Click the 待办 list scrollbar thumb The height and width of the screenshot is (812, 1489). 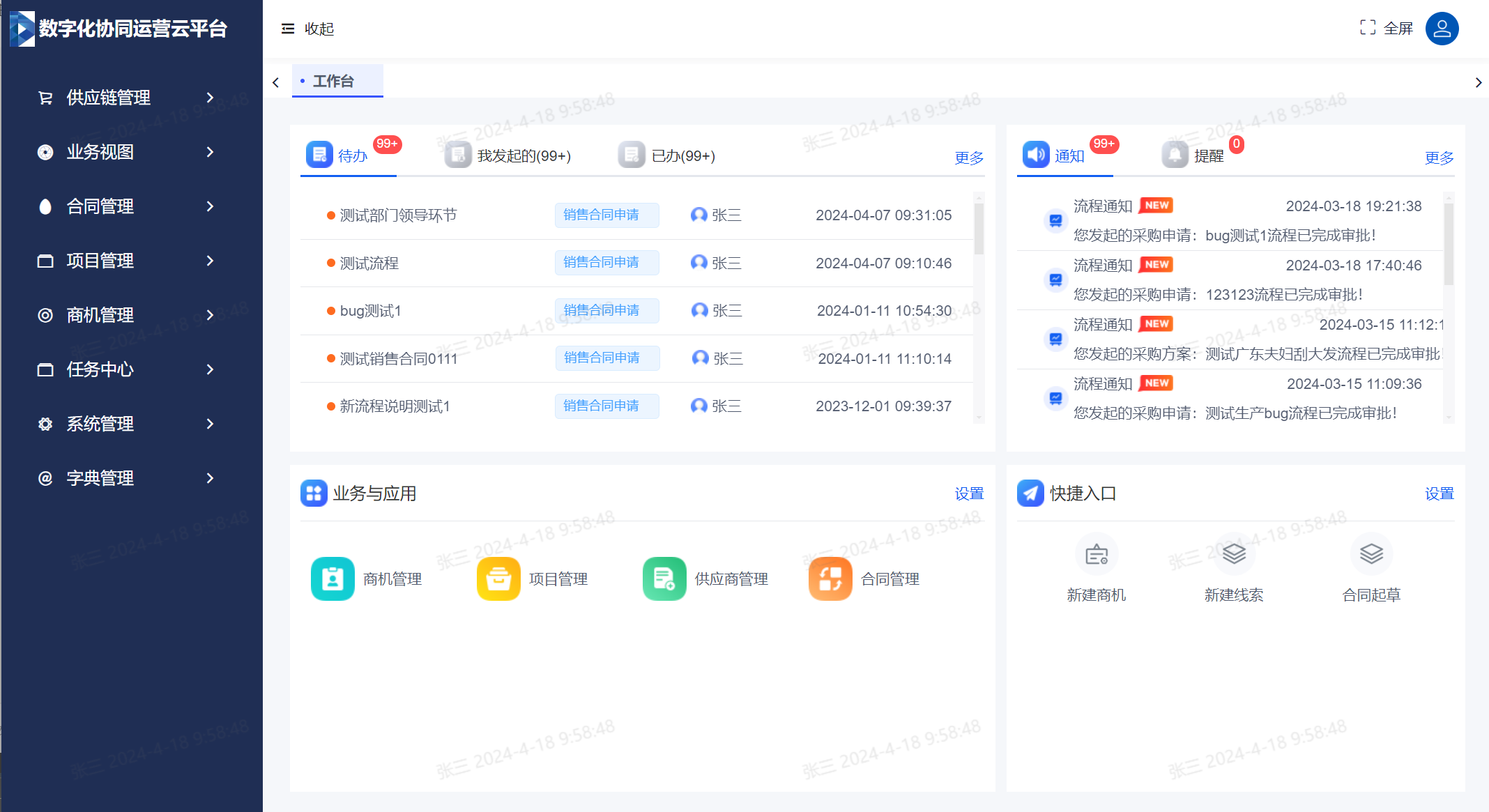pos(979,229)
